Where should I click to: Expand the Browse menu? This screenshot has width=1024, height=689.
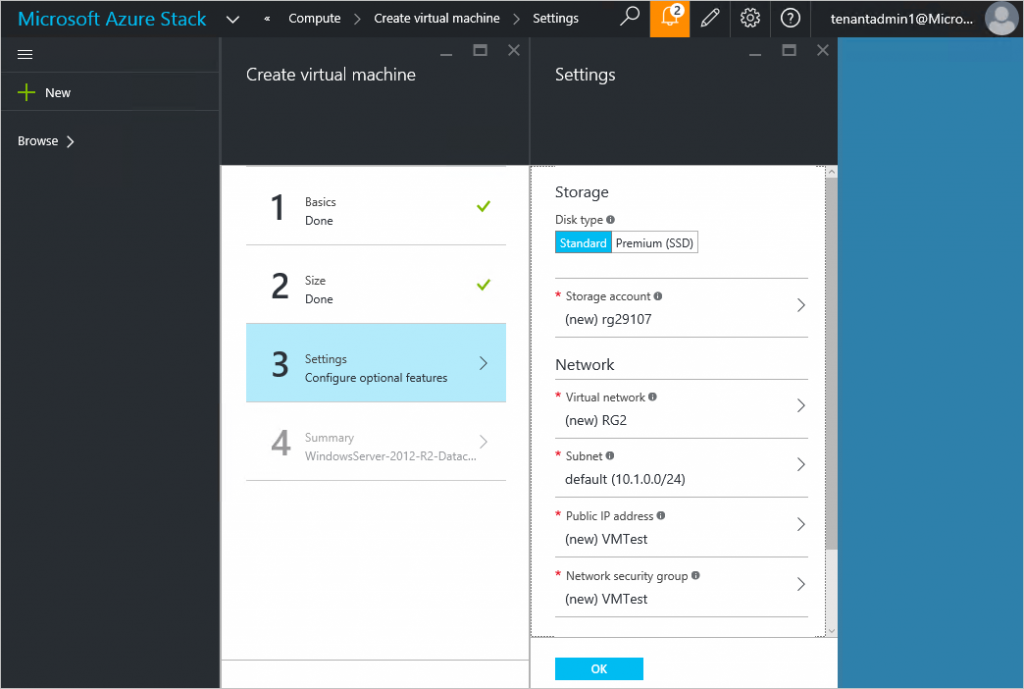46,141
